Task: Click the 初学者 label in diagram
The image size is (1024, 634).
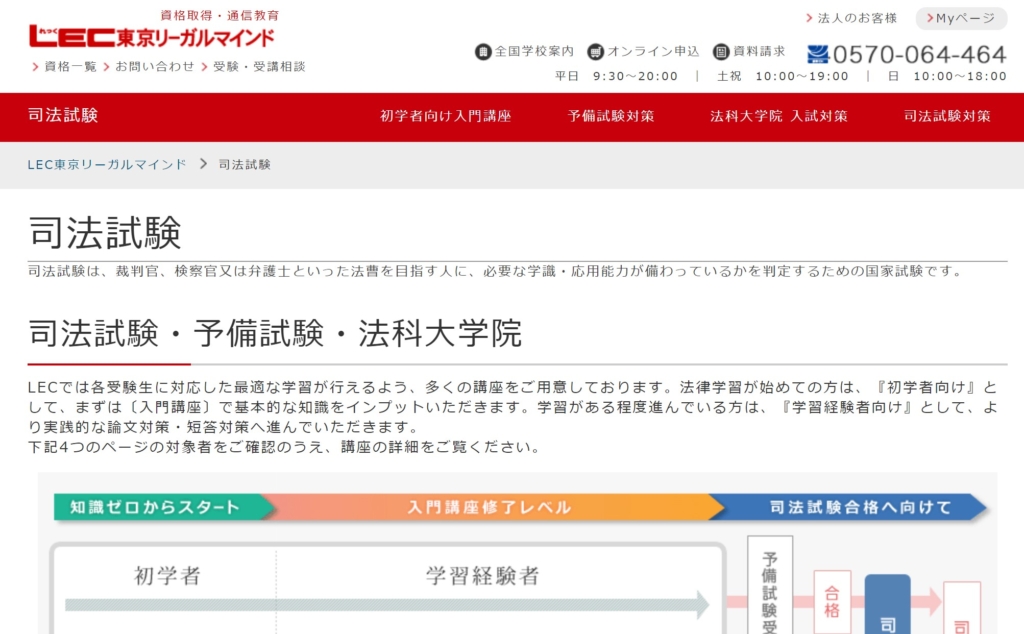Action: click(167, 576)
